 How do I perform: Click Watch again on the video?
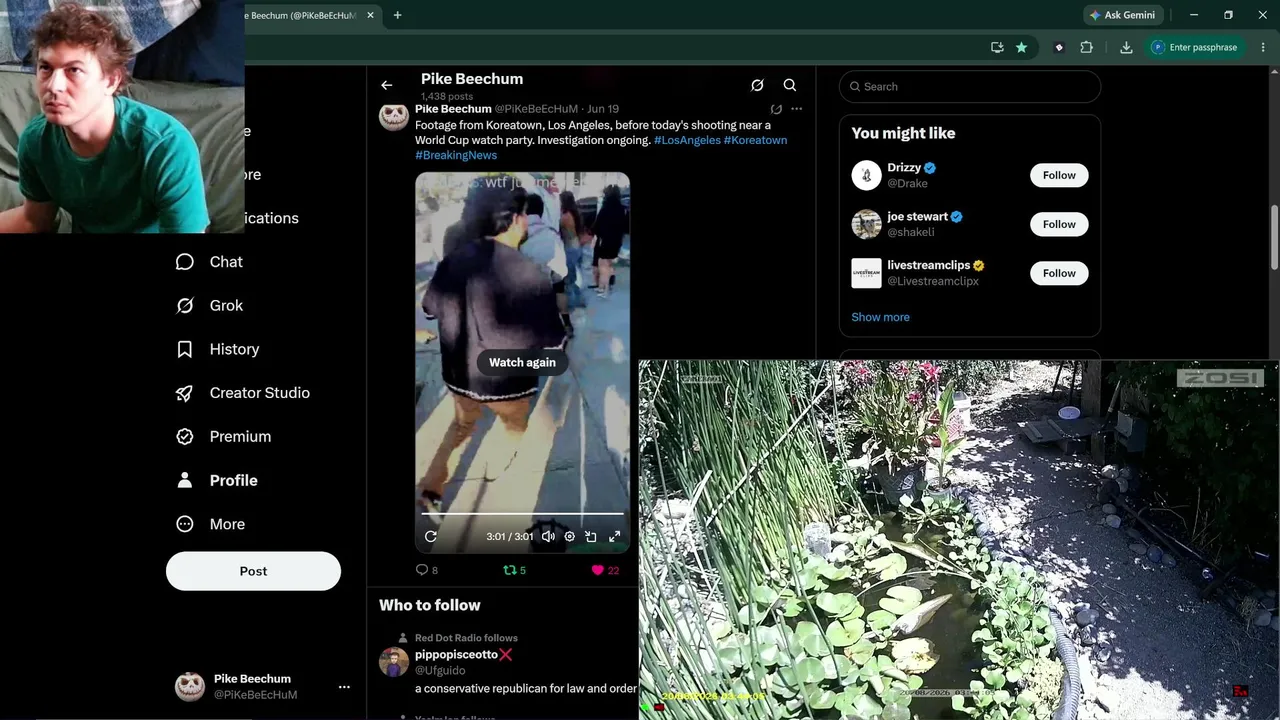(522, 362)
